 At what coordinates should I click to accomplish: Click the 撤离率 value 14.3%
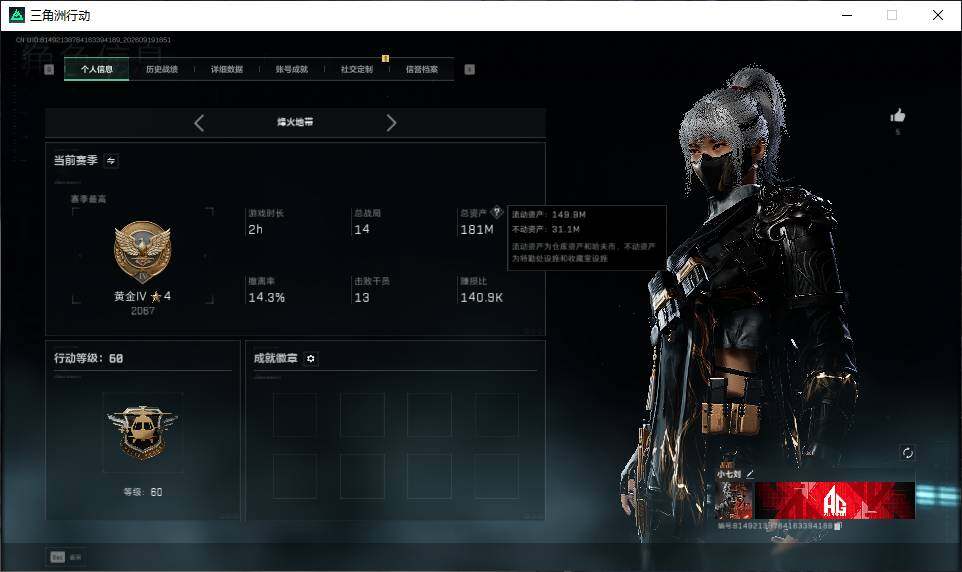(266, 298)
